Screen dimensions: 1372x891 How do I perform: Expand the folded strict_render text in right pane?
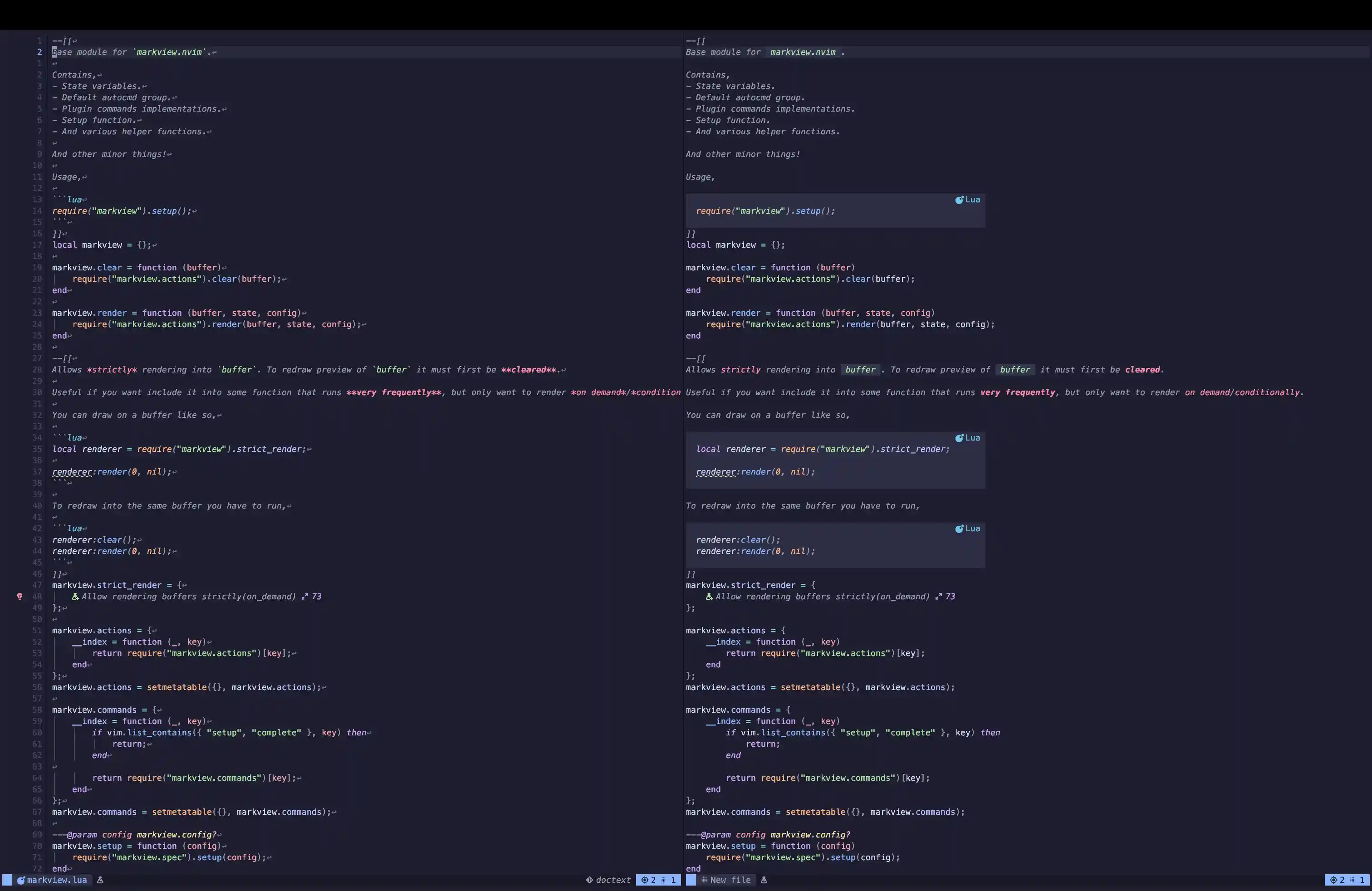coord(822,597)
